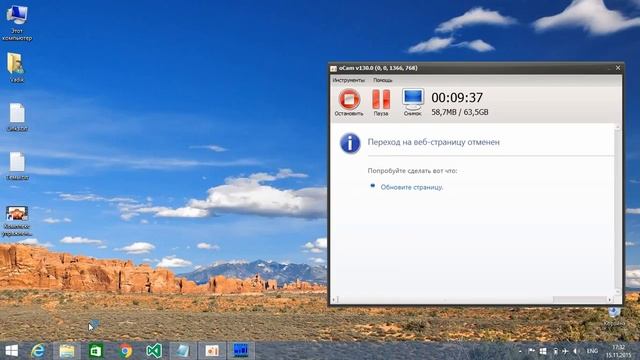Click the airplane mode network tray icon
The image size is (640, 360).
coord(565,351)
